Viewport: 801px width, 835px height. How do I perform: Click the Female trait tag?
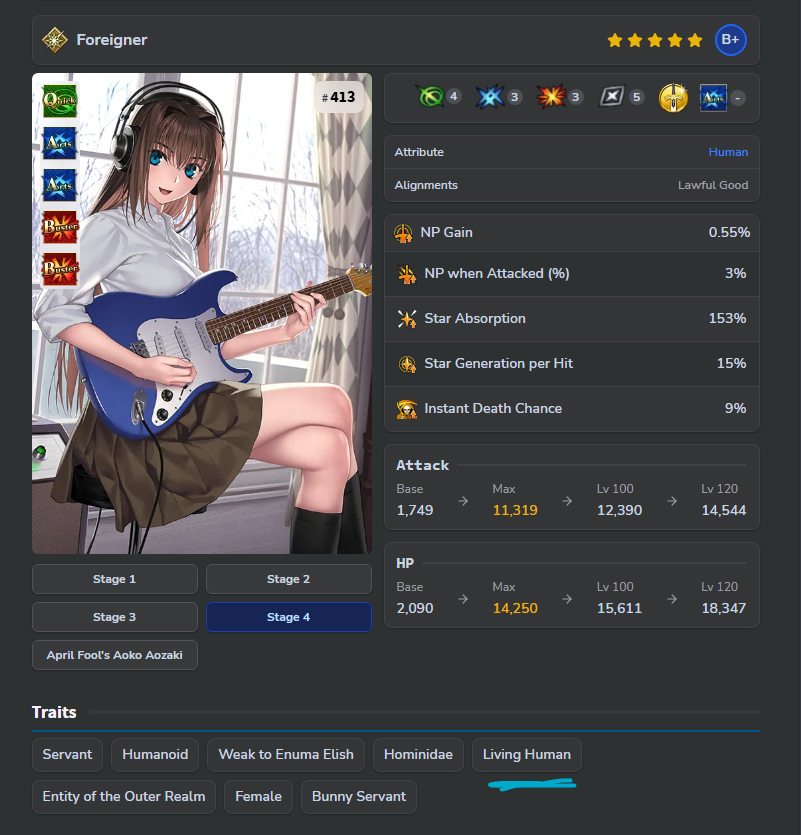point(258,797)
